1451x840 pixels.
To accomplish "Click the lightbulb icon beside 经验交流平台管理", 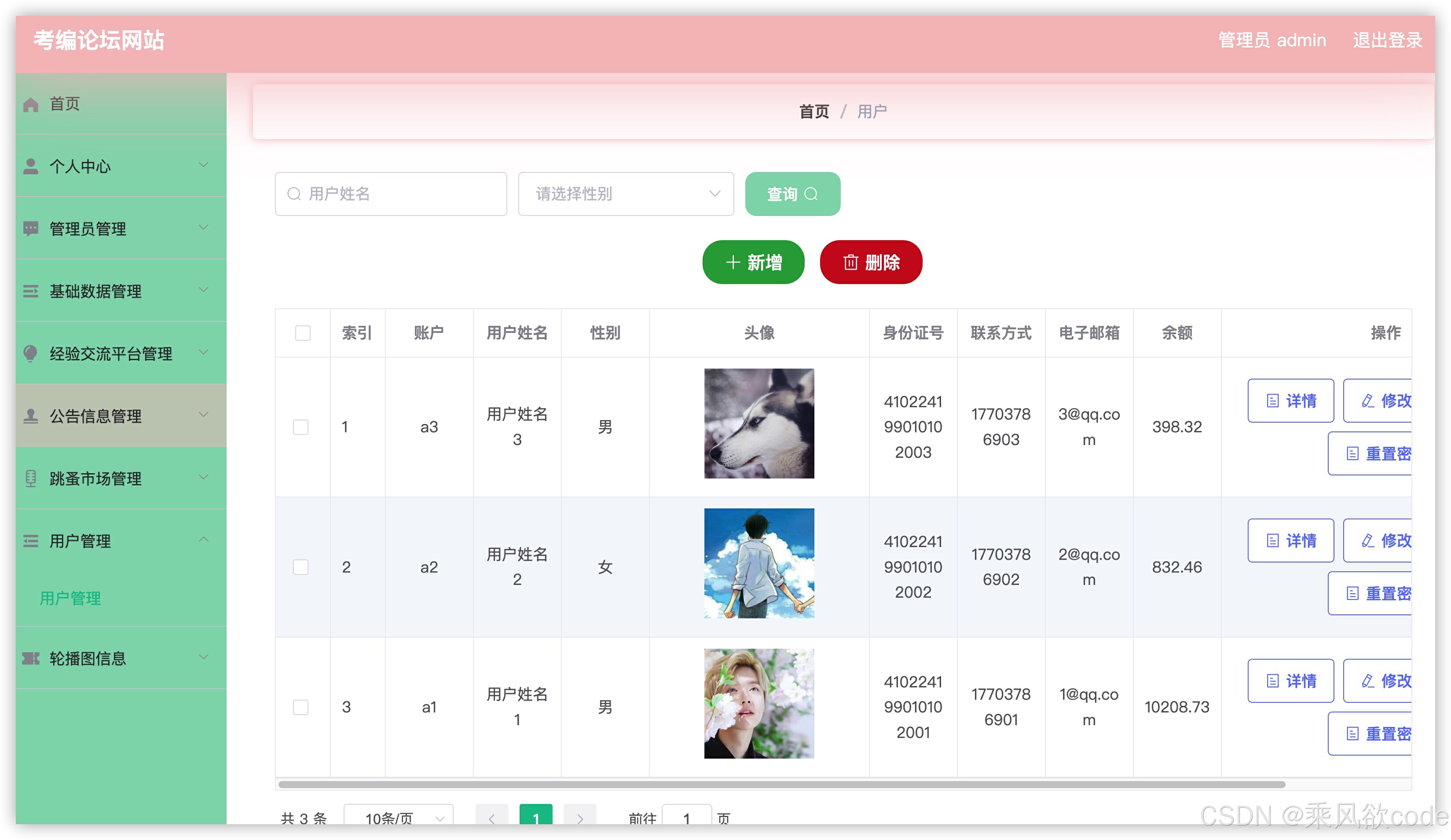I will (x=30, y=353).
